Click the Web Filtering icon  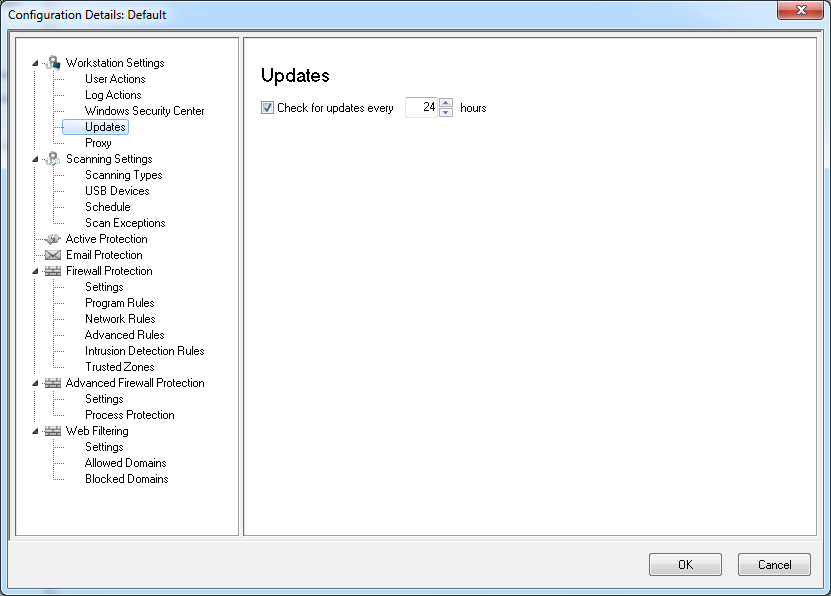[53, 431]
